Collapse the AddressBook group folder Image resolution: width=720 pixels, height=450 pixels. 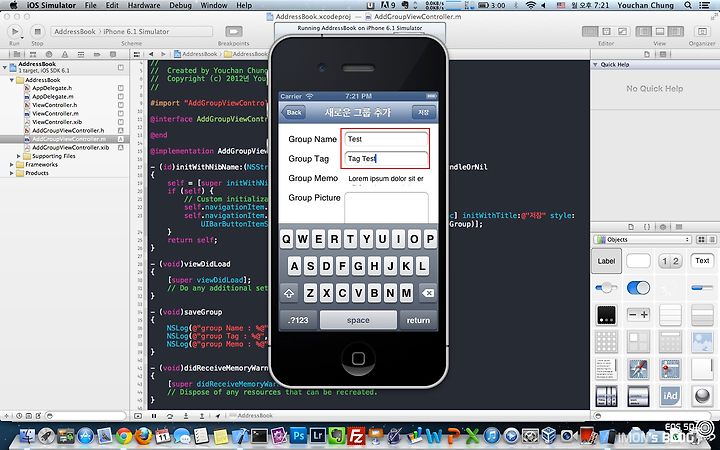11,80
